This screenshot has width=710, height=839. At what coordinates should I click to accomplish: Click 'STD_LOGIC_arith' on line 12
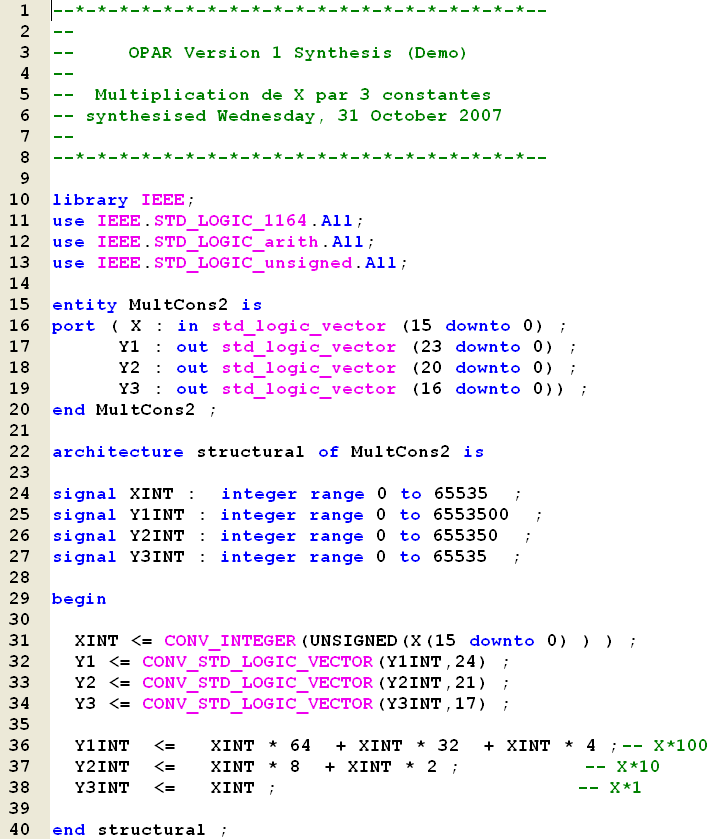(236, 242)
